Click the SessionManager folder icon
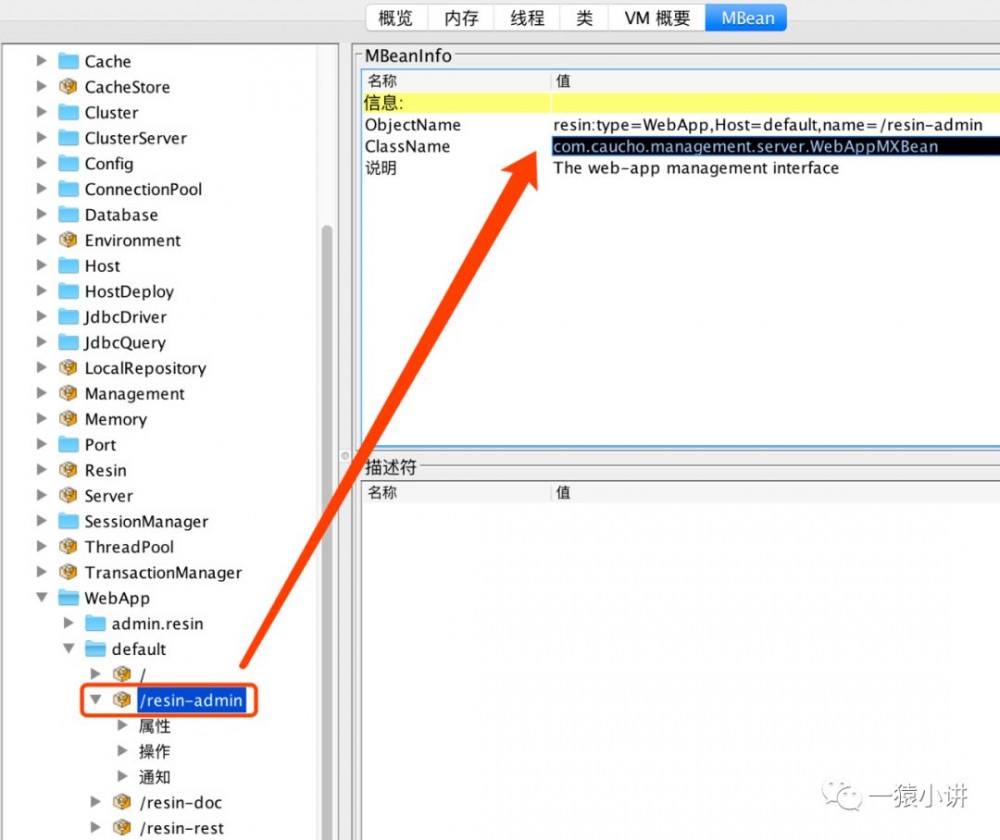 coord(68,521)
